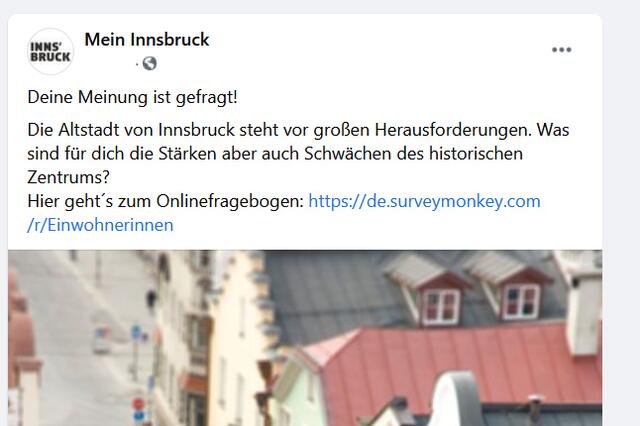Open the Altstadt rooftops post photo
640x426 pixels.
tap(305, 338)
